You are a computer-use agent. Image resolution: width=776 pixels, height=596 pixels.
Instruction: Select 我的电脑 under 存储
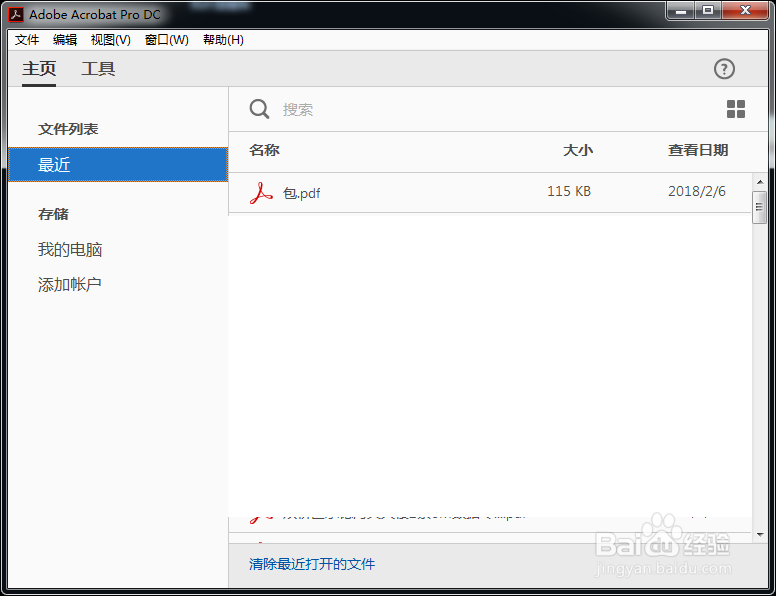click(x=70, y=249)
